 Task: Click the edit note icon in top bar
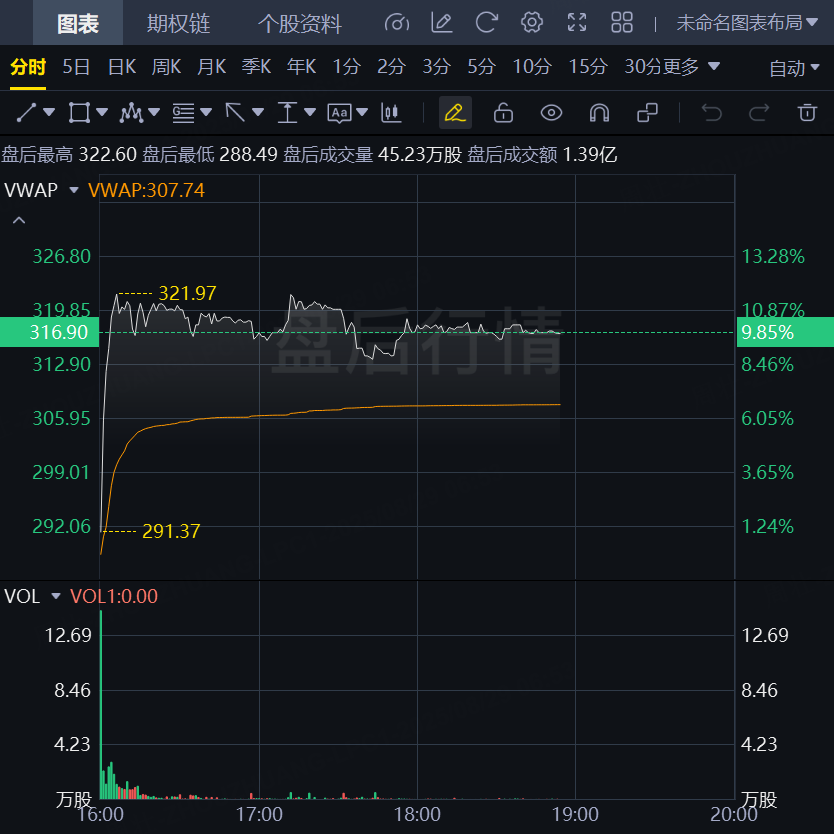[x=441, y=23]
